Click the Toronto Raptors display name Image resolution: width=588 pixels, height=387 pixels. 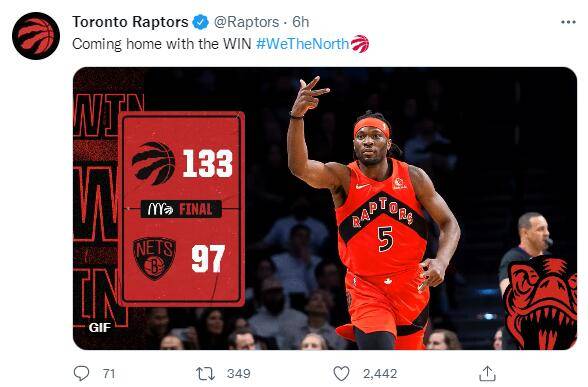[x=130, y=22]
